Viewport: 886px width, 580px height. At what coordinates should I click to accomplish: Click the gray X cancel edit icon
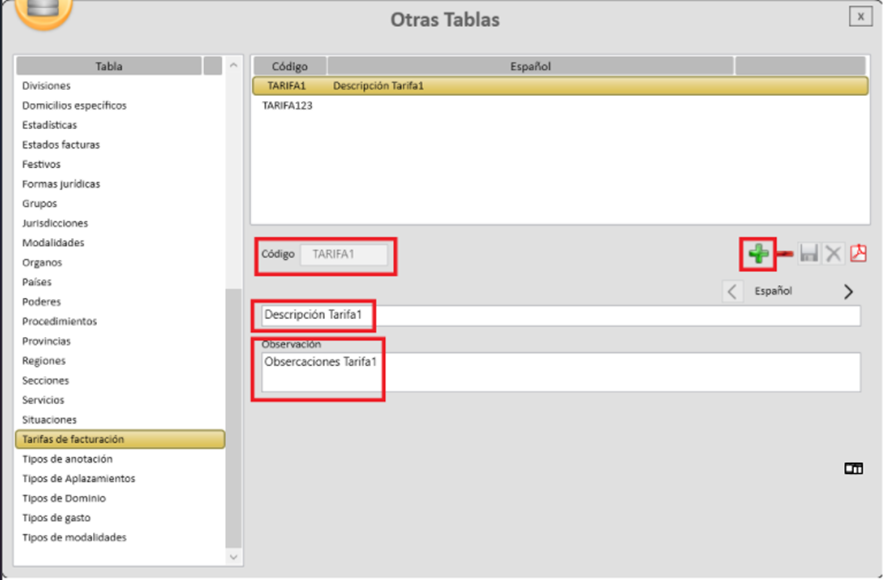pyautogui.click(x=833, y=254)
